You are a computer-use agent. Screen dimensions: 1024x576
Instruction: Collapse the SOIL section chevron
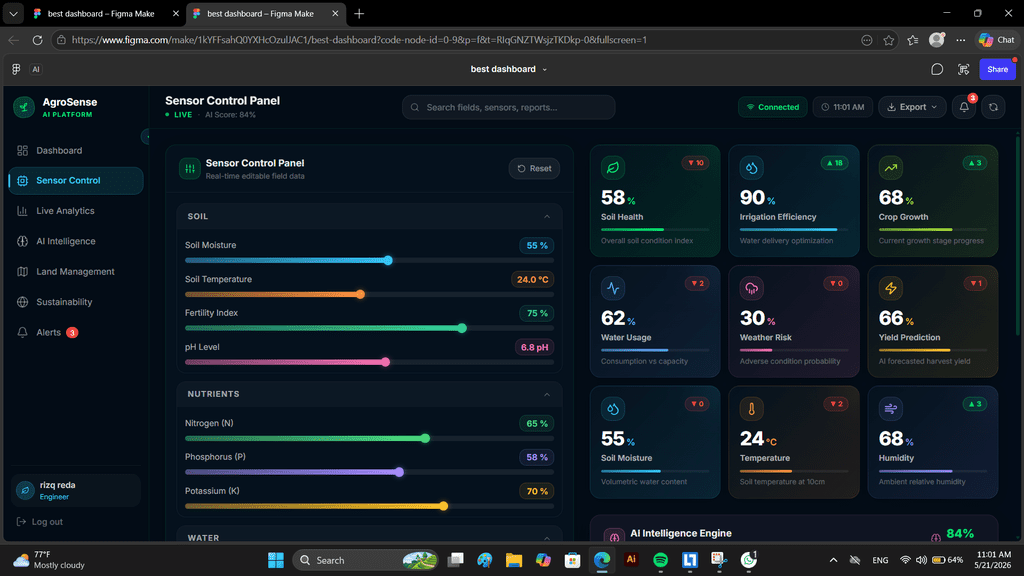(x=547, y=216)
